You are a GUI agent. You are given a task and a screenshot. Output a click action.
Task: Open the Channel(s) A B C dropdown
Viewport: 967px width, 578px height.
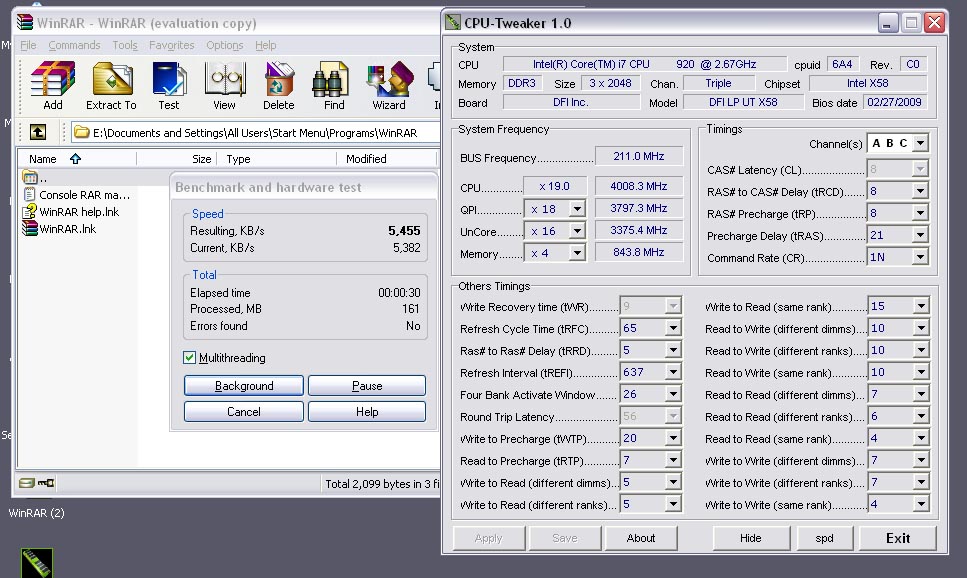coord(920,143)
